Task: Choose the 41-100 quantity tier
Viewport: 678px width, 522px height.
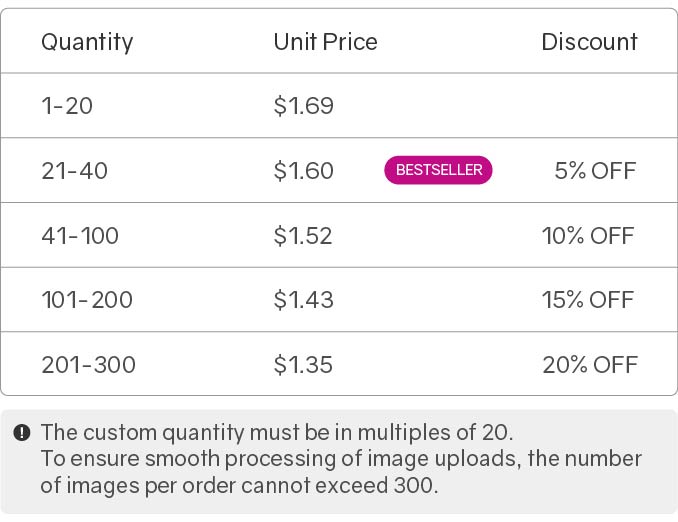Action: [x=80, y=236]
